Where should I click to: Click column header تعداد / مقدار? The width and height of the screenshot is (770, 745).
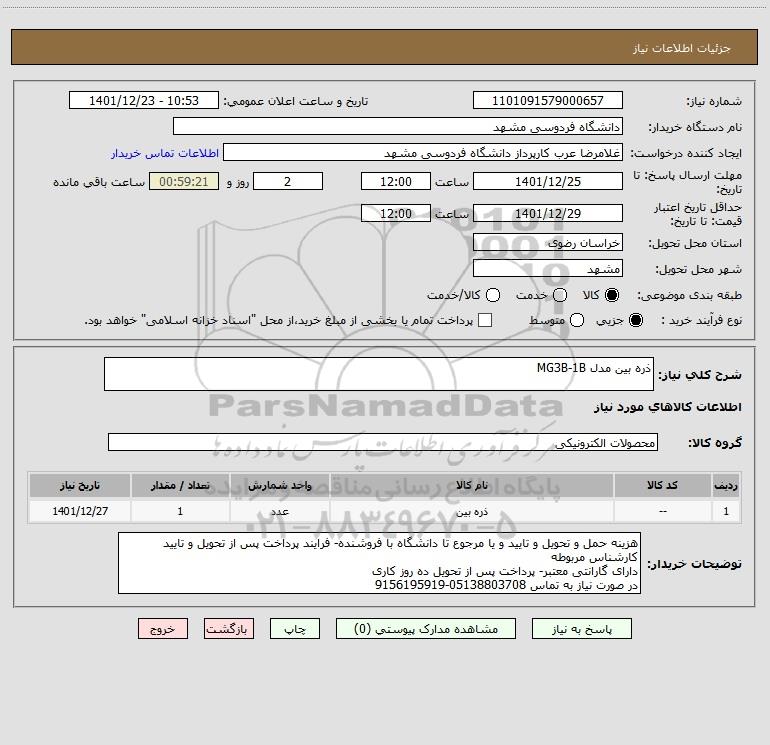tap(180, 485)
